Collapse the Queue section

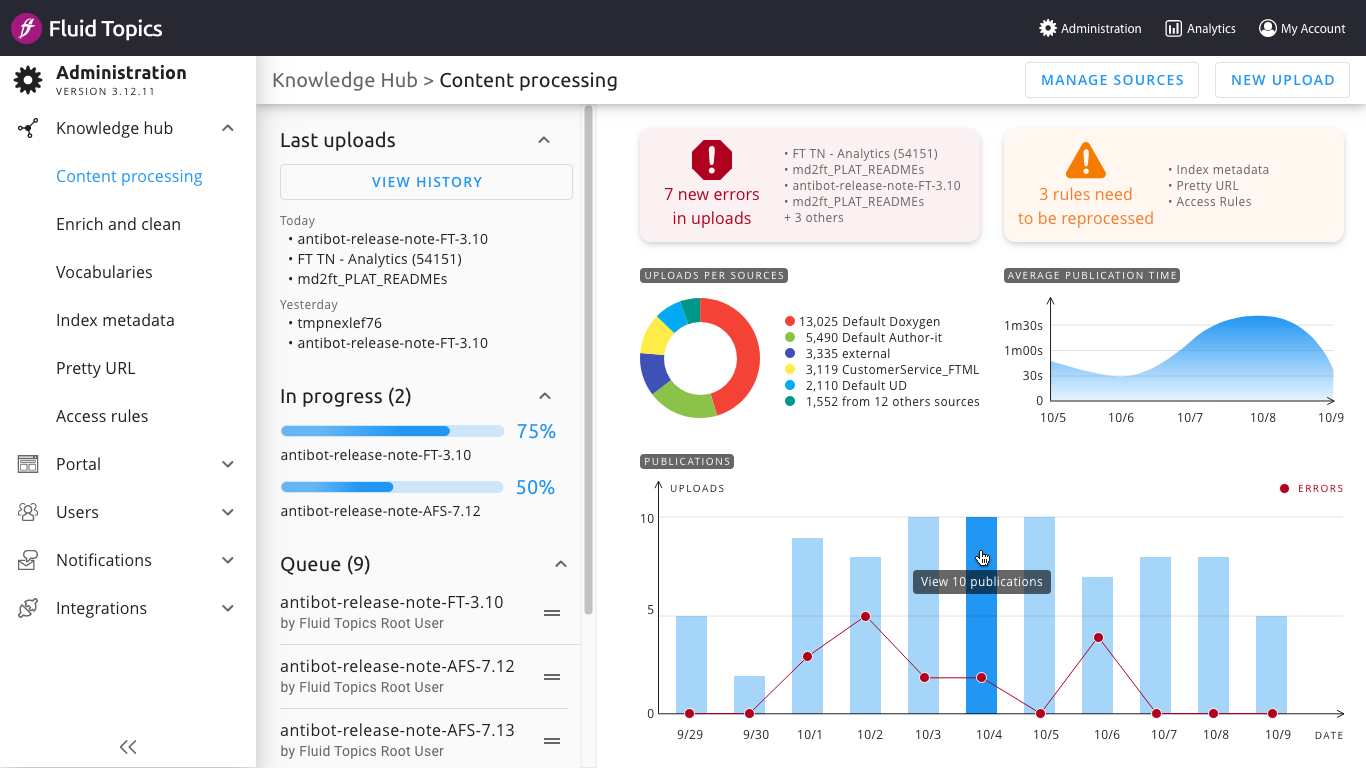click(x=561, y=564)
